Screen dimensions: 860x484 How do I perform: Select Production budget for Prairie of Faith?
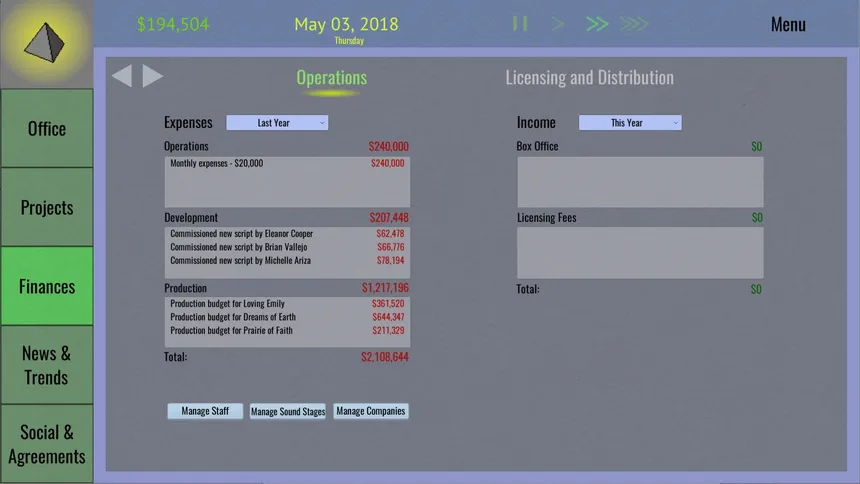pyautogui.click(x=287, y=330)
